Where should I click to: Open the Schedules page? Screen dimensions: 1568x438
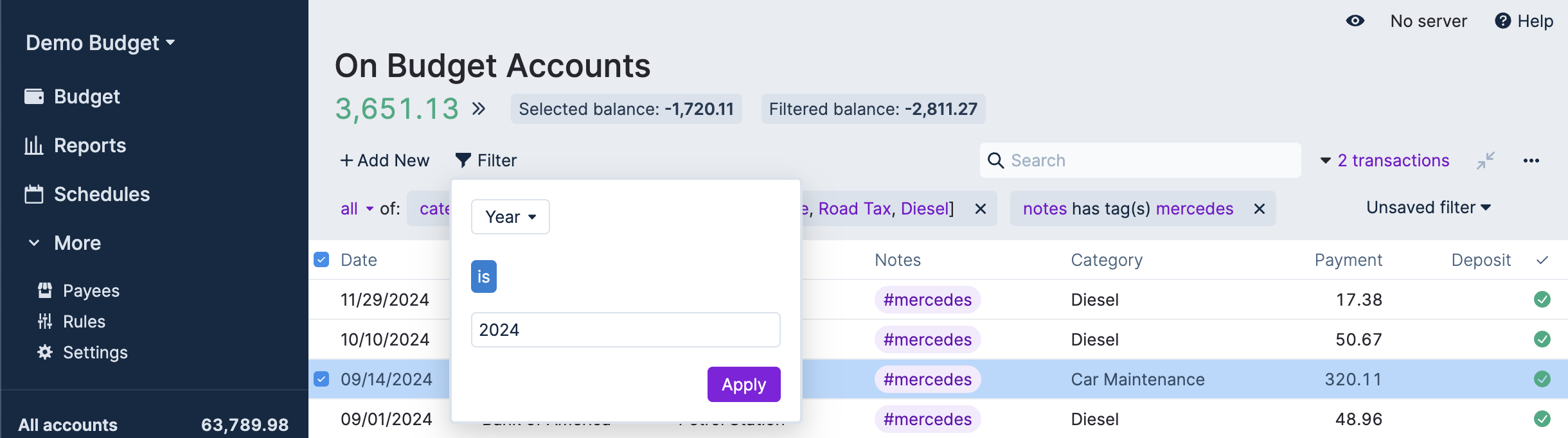pos(102,194)
